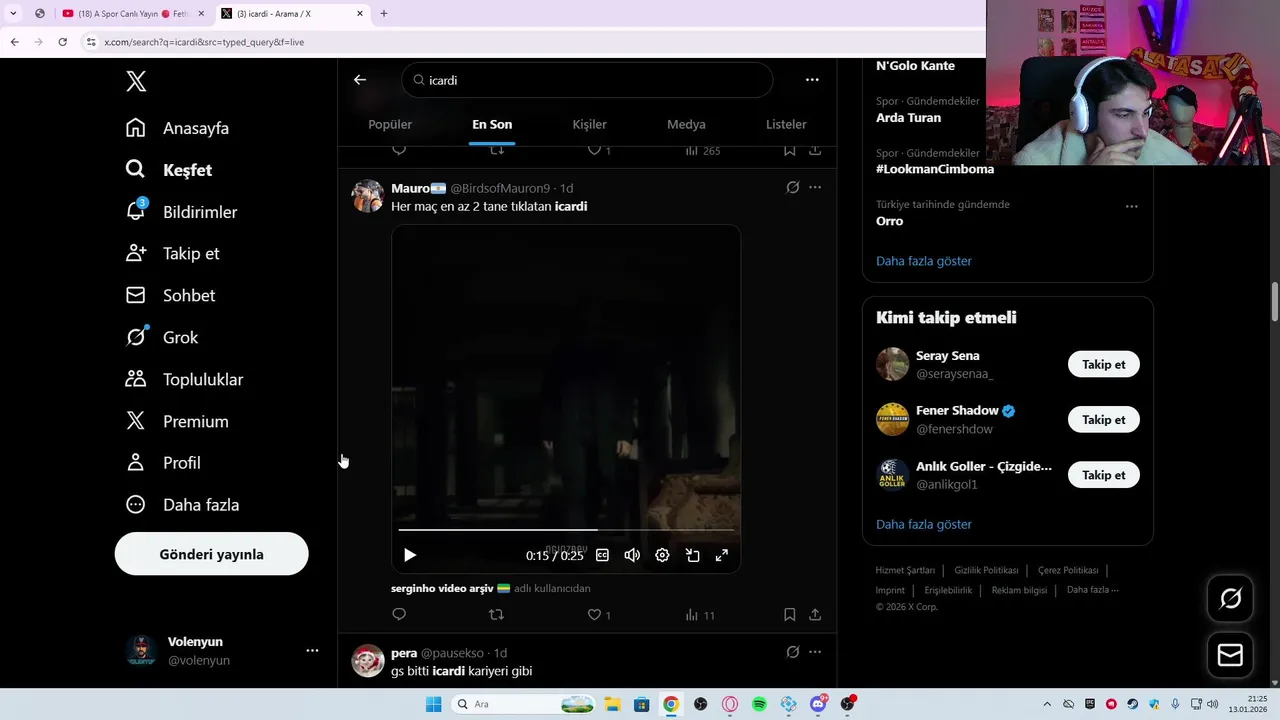Viewport: 1280px width, 720px height.
Task: Open floating Grok button
Action: tap(1230, 598)
